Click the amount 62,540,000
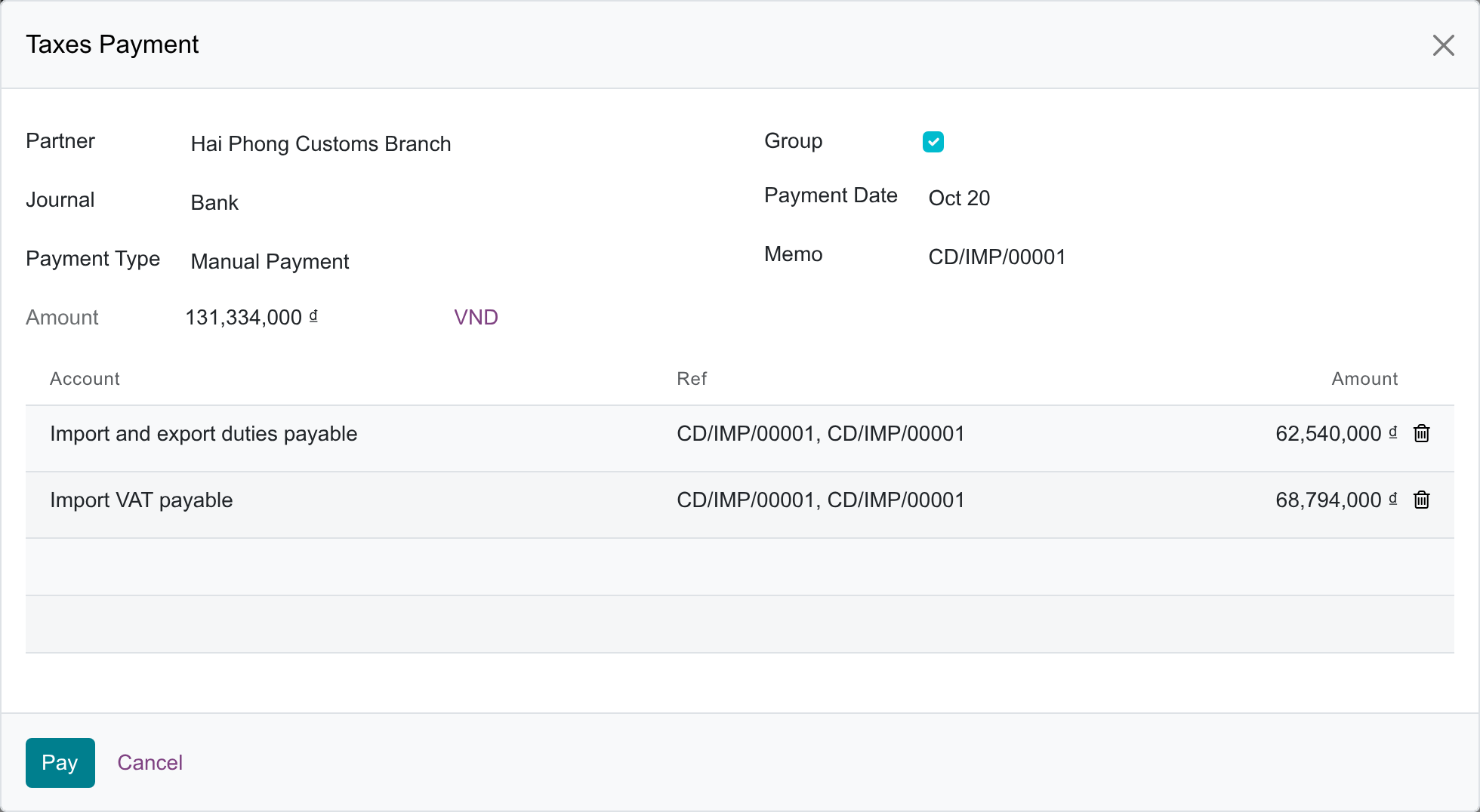Image resolution: width=1480 pixels, height=812 pixels. [1336, 434]
